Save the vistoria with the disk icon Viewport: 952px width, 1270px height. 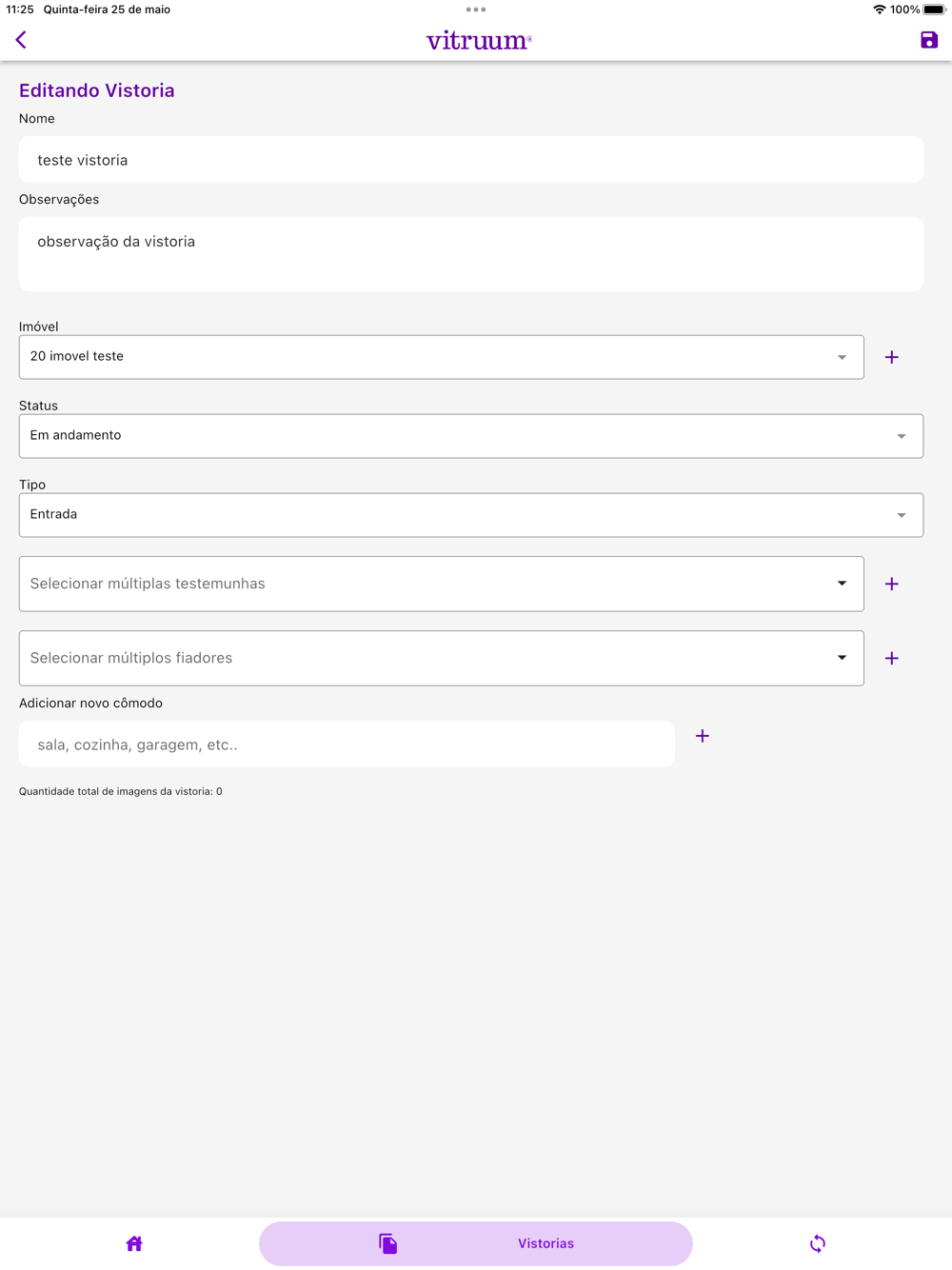pos(928,40)
